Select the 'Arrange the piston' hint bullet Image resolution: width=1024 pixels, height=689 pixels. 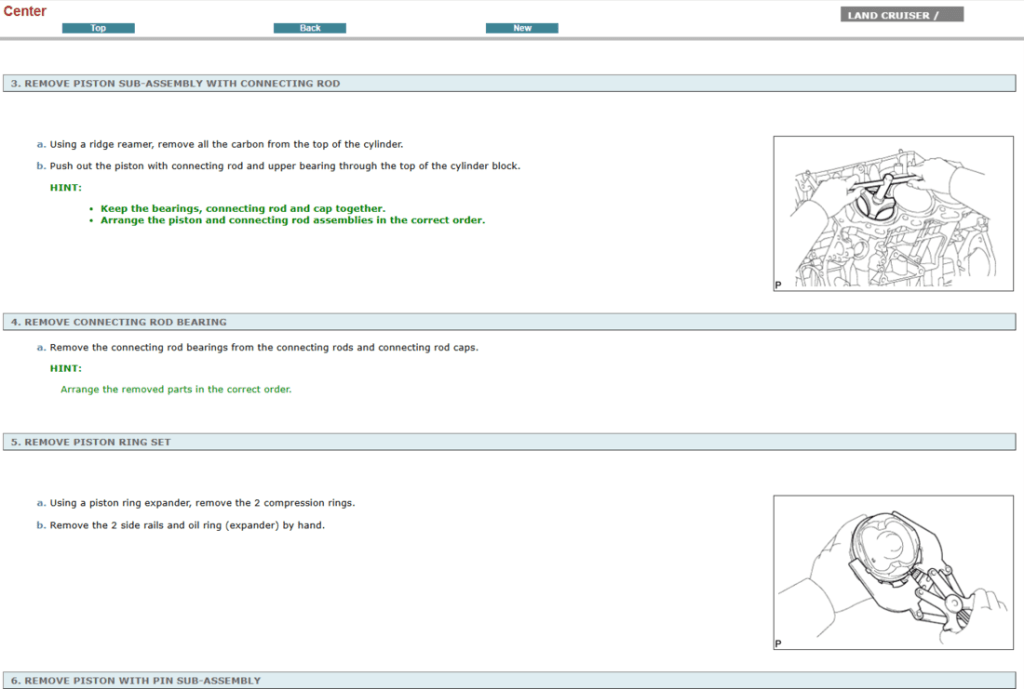tap(292, 220)
